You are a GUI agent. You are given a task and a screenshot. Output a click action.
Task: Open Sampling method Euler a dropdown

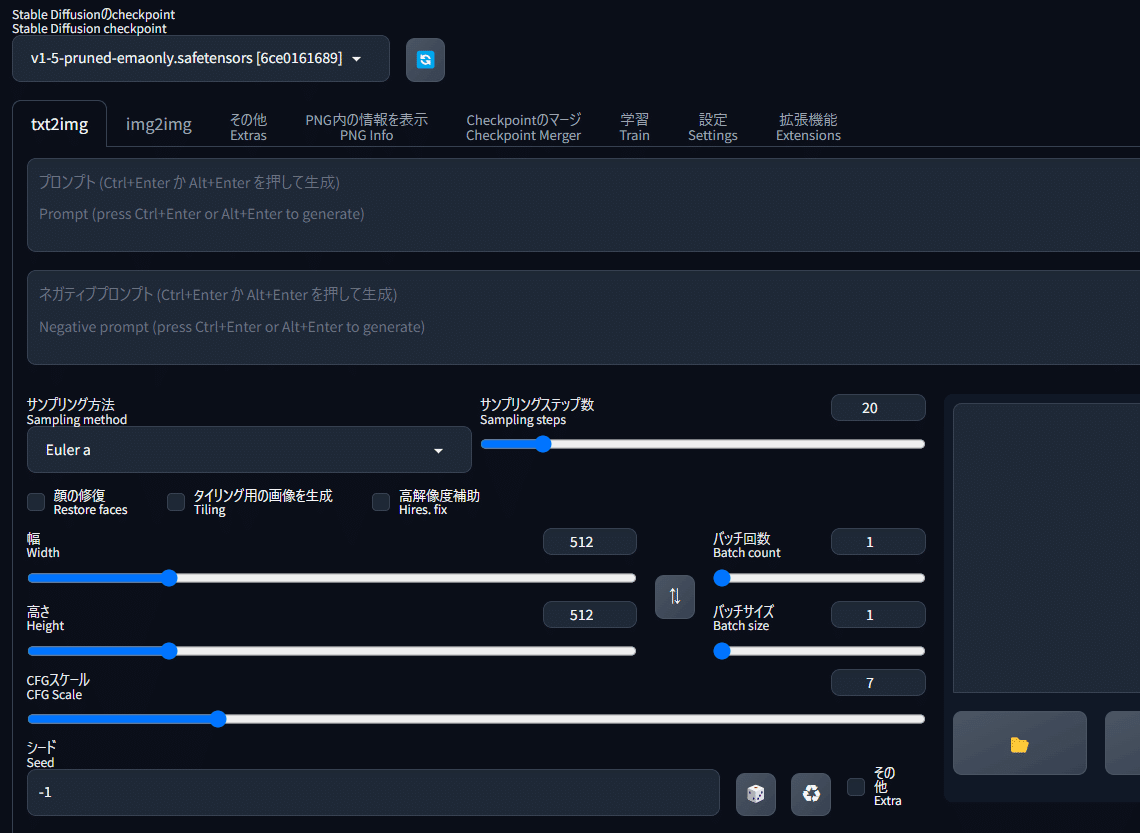pyautogui.click(x=249, y=450)
